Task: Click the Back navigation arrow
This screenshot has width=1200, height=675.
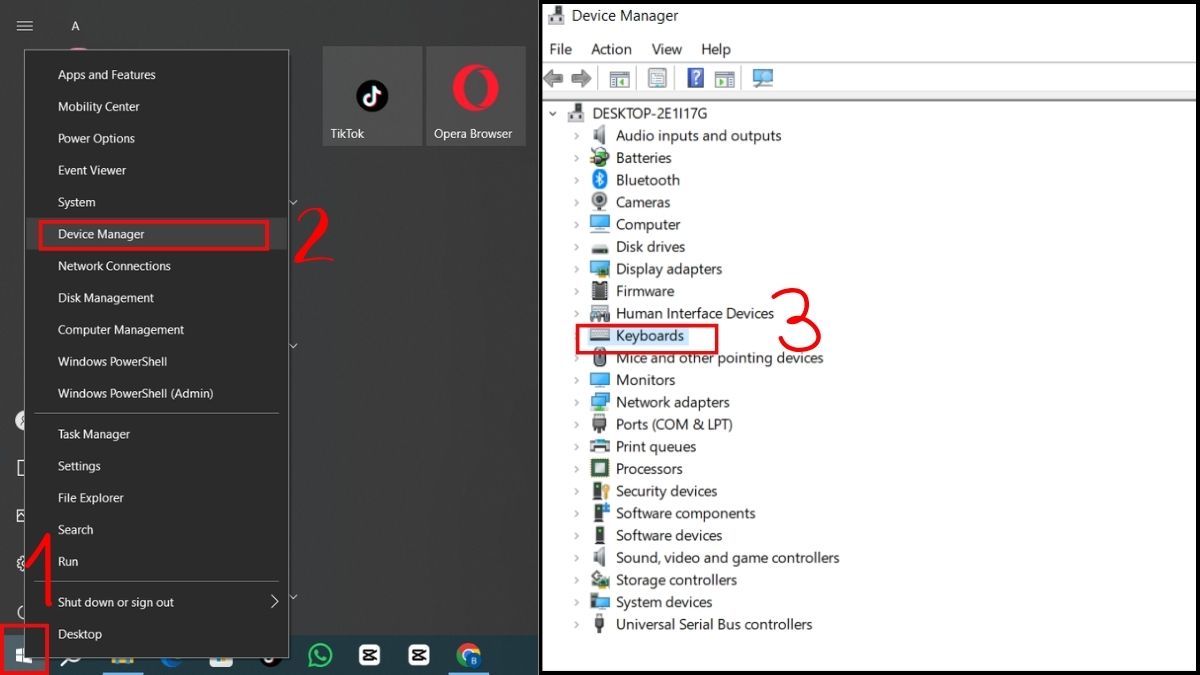Action: point(553,78)
